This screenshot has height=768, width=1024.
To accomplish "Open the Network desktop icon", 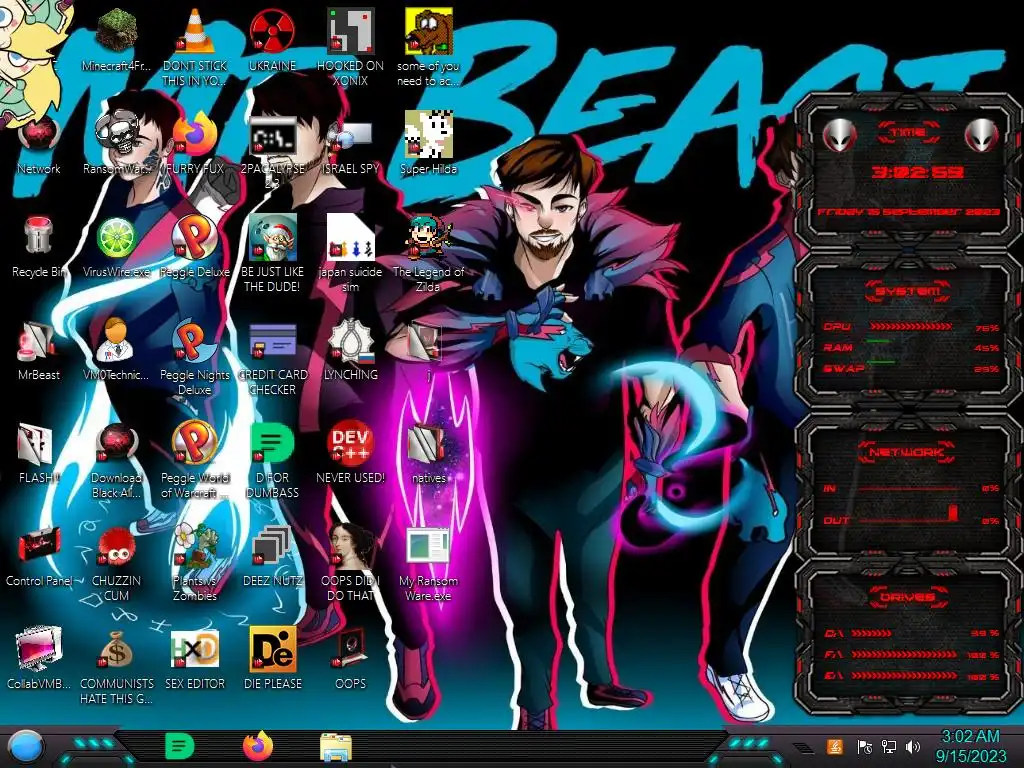I will tap(39, 135).
